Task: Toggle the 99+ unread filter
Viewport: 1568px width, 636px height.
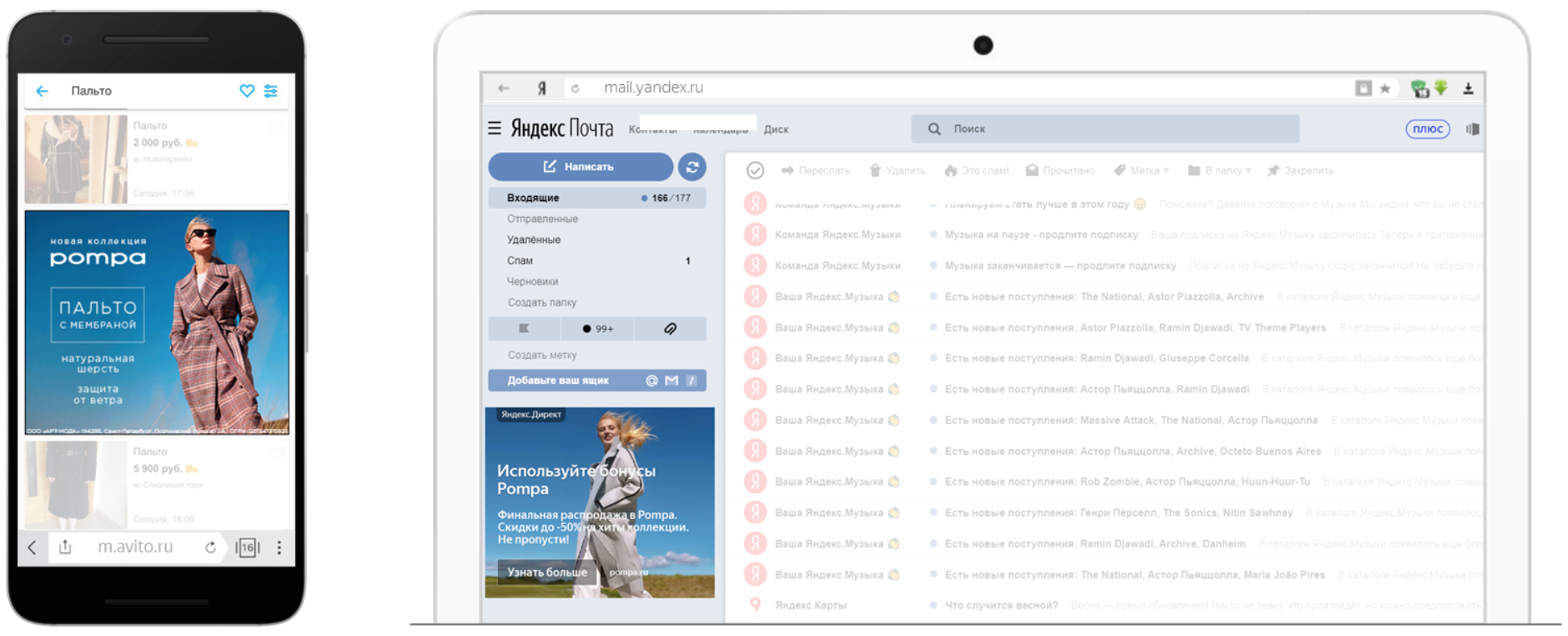Action: click(x=597, y=329)
